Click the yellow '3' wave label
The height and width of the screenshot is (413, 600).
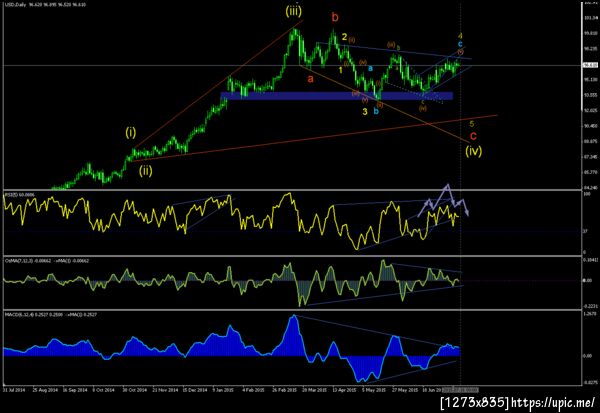point(365,111)
